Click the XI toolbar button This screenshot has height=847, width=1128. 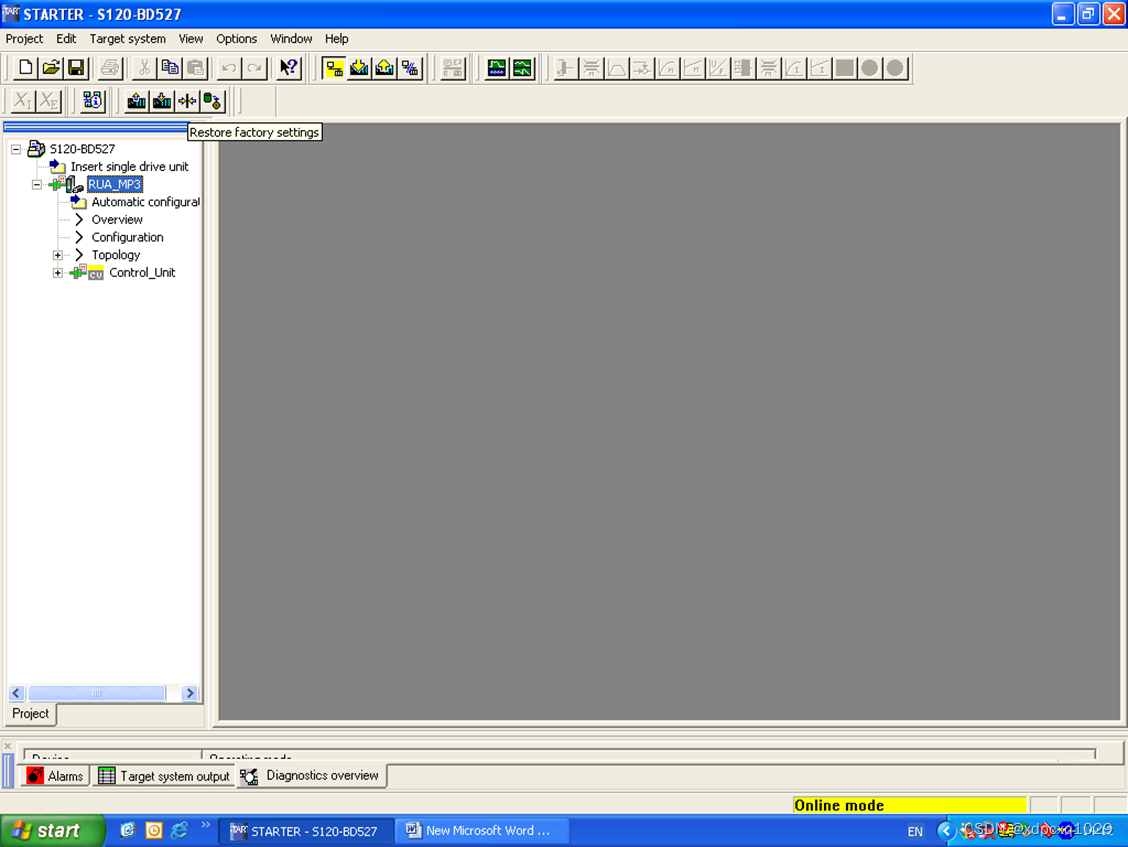coord(23,101)
